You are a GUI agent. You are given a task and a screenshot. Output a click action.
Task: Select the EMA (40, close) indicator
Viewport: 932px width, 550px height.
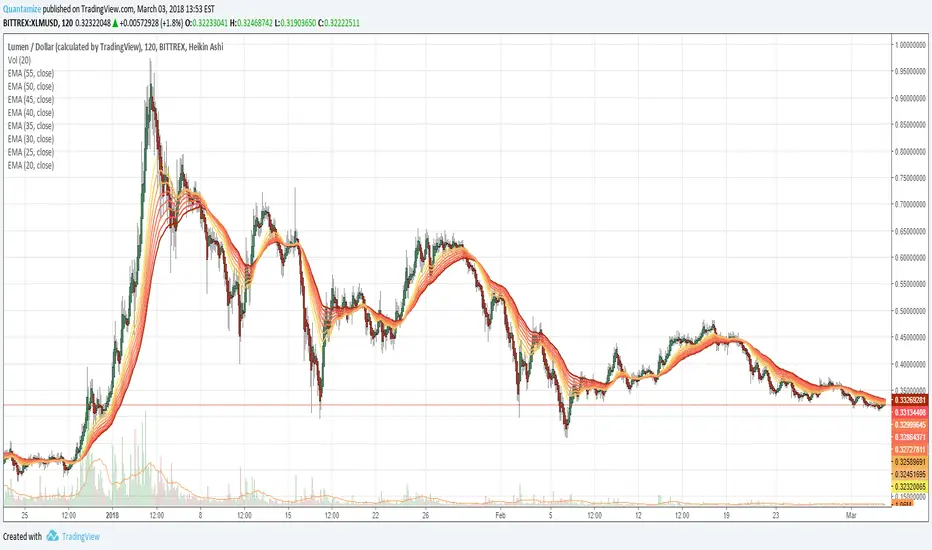[x=30, y=112]
